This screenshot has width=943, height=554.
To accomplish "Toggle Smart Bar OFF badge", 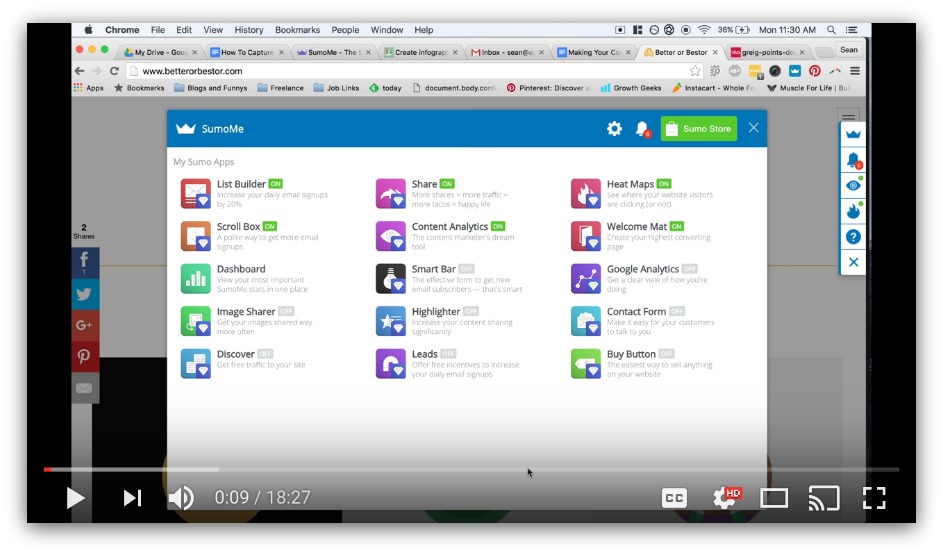I will [x=467, y=269].
